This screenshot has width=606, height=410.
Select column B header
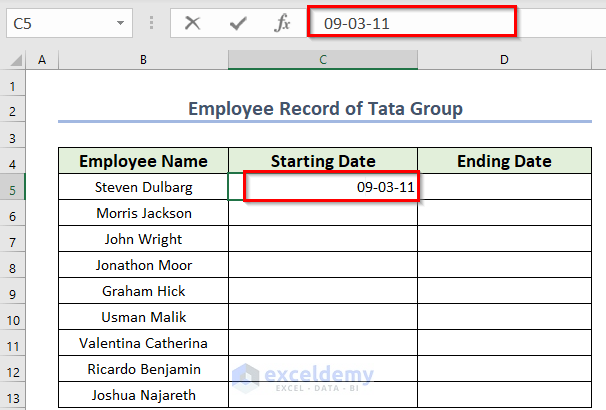[143, 61]
